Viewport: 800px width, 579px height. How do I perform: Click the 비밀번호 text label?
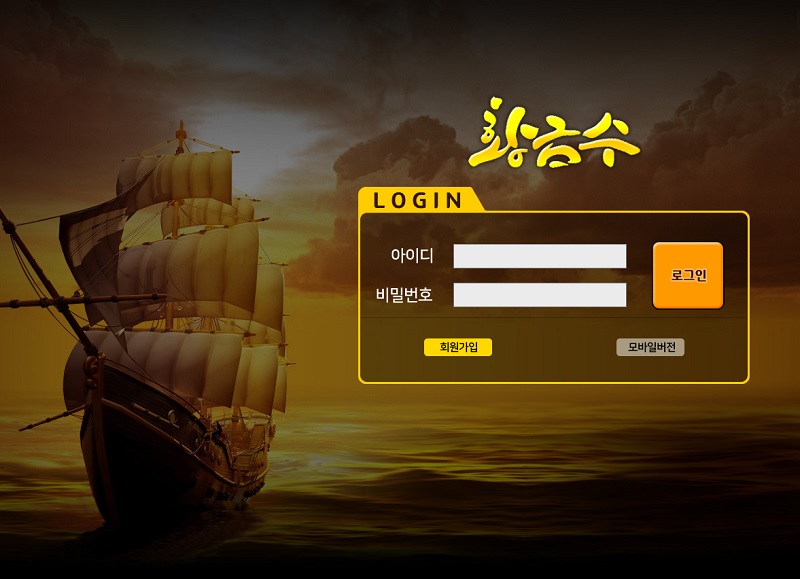coord(404,295)
